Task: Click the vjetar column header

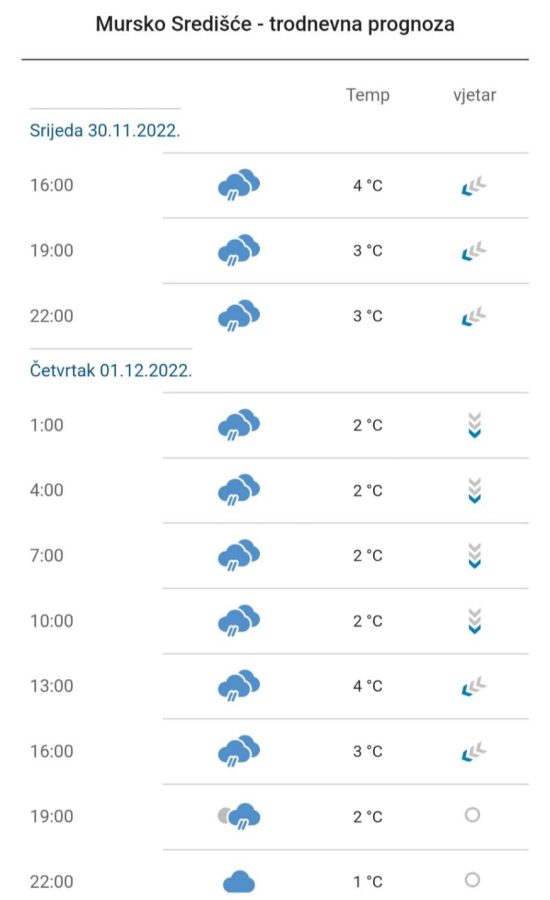Action: (474, 95)
